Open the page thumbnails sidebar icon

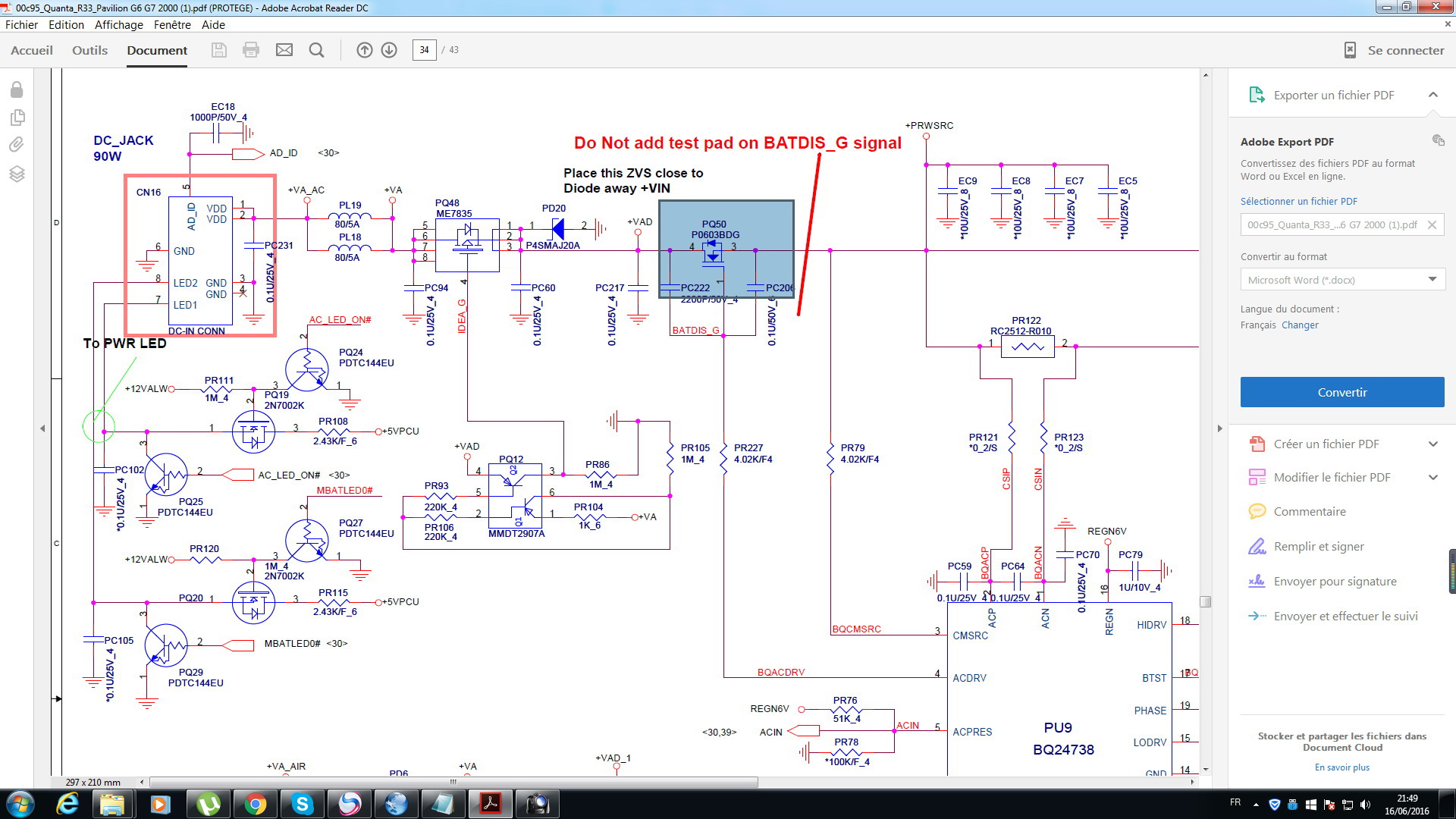(17, 118)
